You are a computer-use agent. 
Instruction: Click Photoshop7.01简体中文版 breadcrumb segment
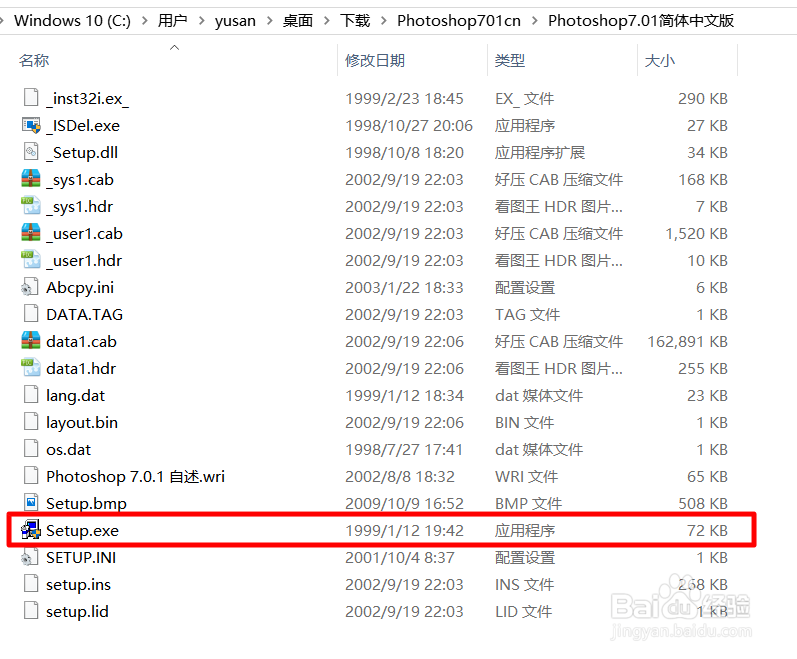click(x=641, y=21)
